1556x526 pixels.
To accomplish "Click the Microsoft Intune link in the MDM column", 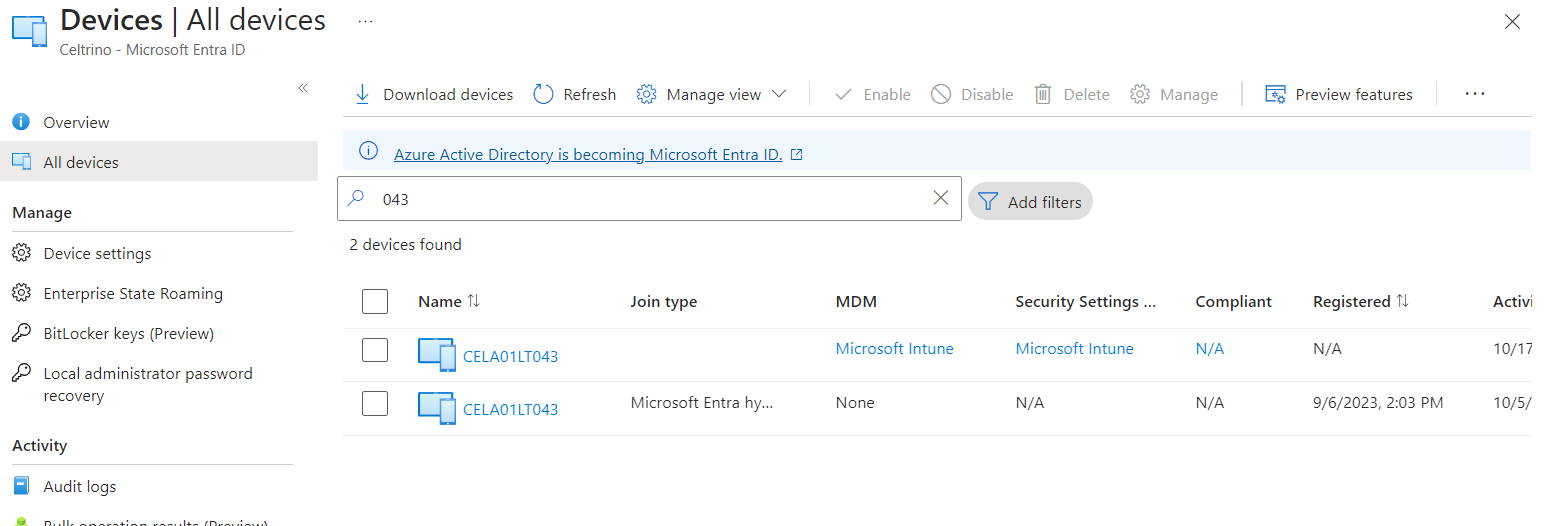I will pyautogui.click(x=894, y=349).
